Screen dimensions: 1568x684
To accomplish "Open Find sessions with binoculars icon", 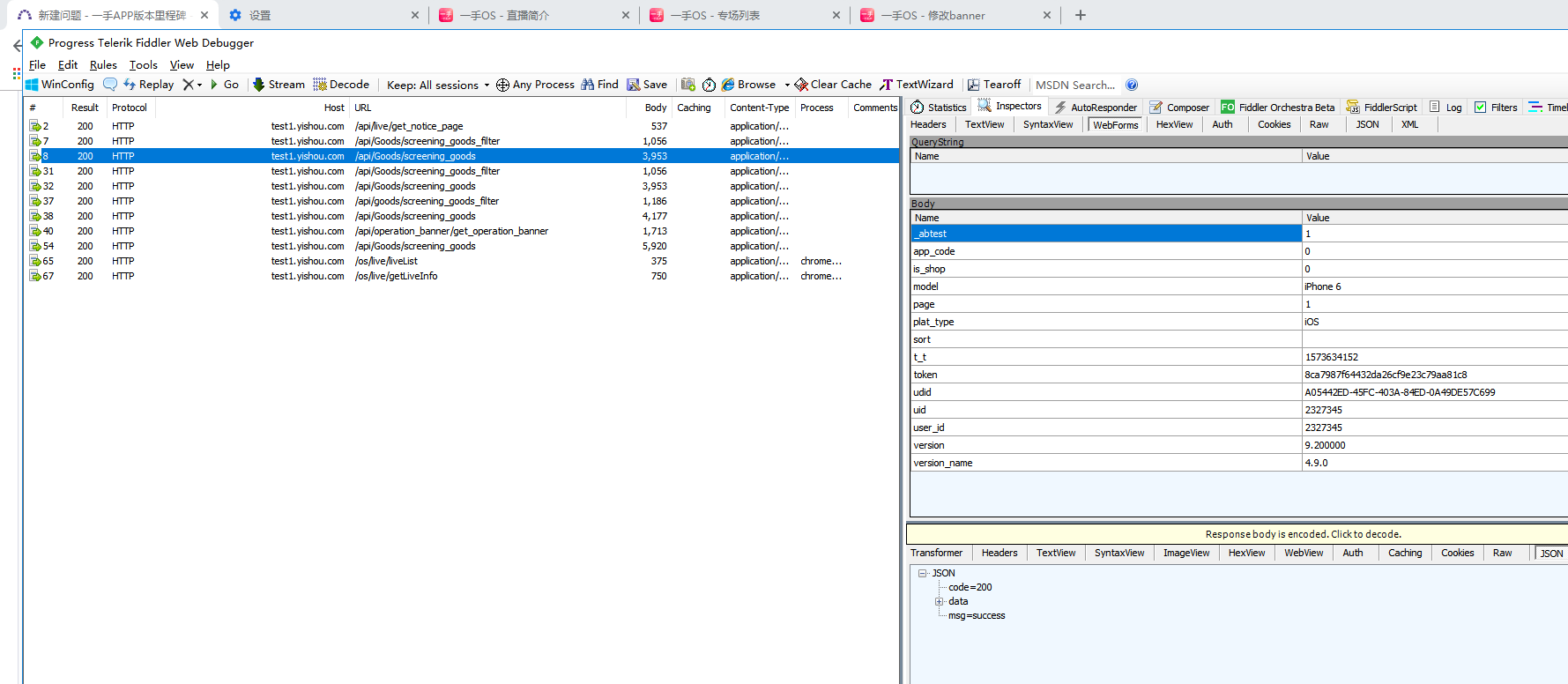I will (599, 85).
